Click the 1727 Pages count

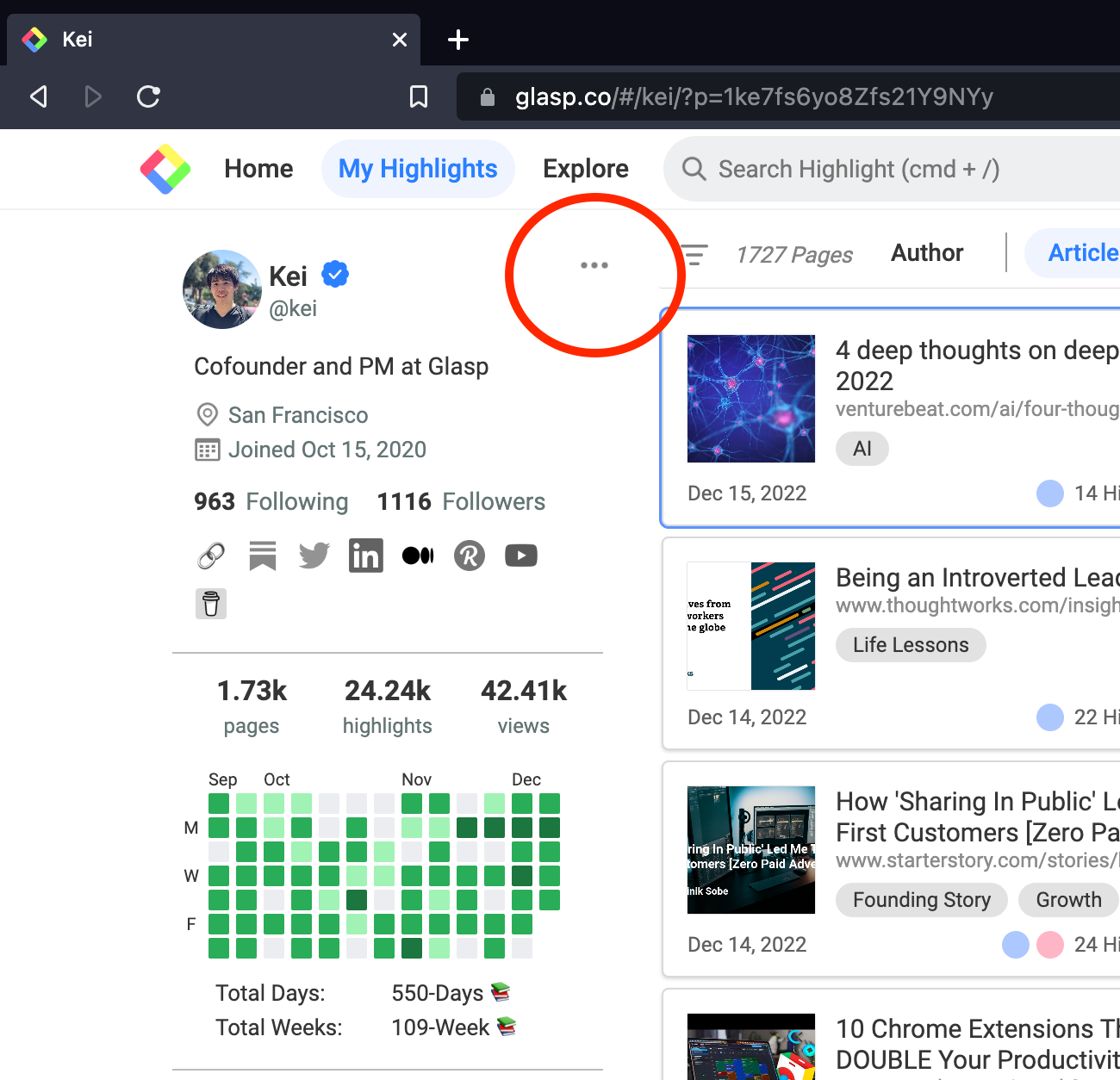point(794,255)
